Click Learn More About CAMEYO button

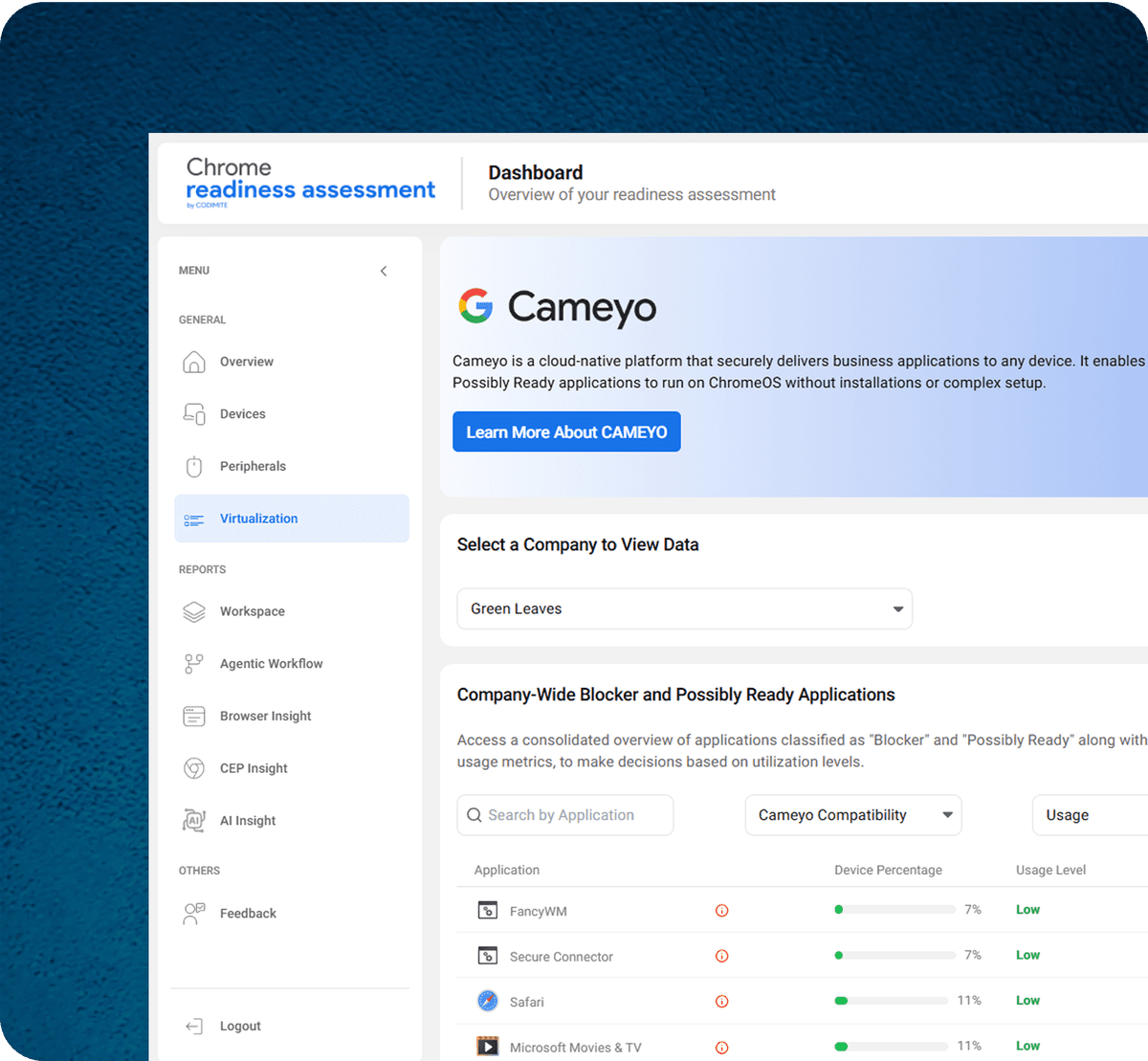(566, 431)
